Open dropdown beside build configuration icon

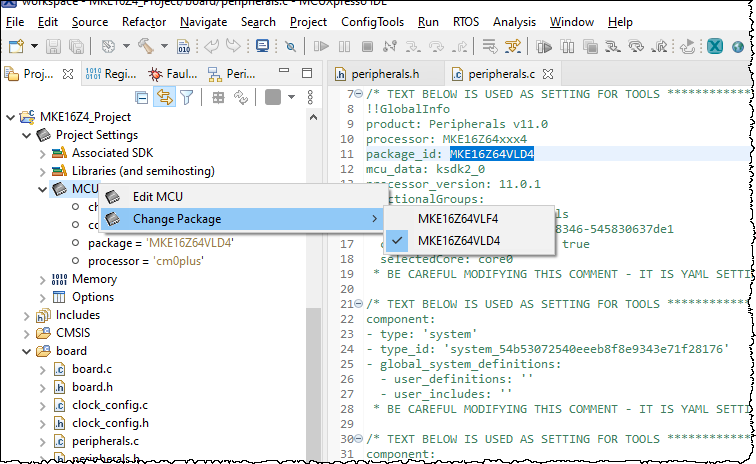click(126, 47)
